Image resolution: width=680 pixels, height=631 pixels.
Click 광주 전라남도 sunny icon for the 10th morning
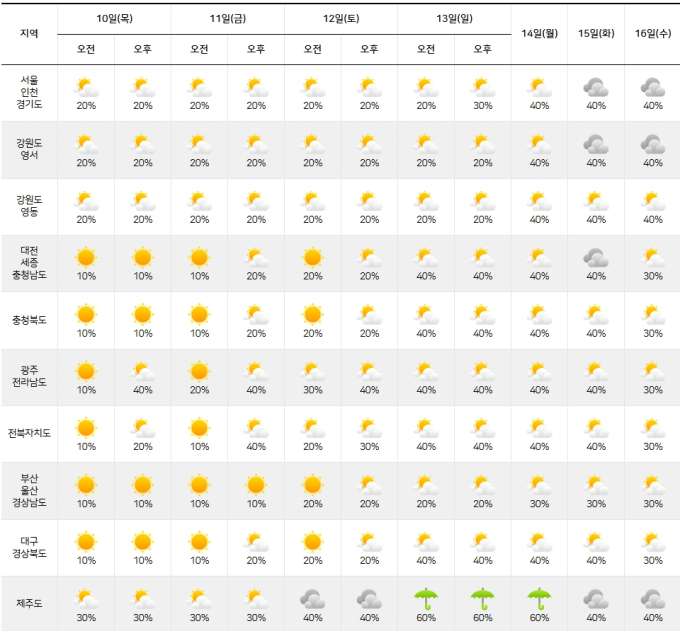point(86,371)
